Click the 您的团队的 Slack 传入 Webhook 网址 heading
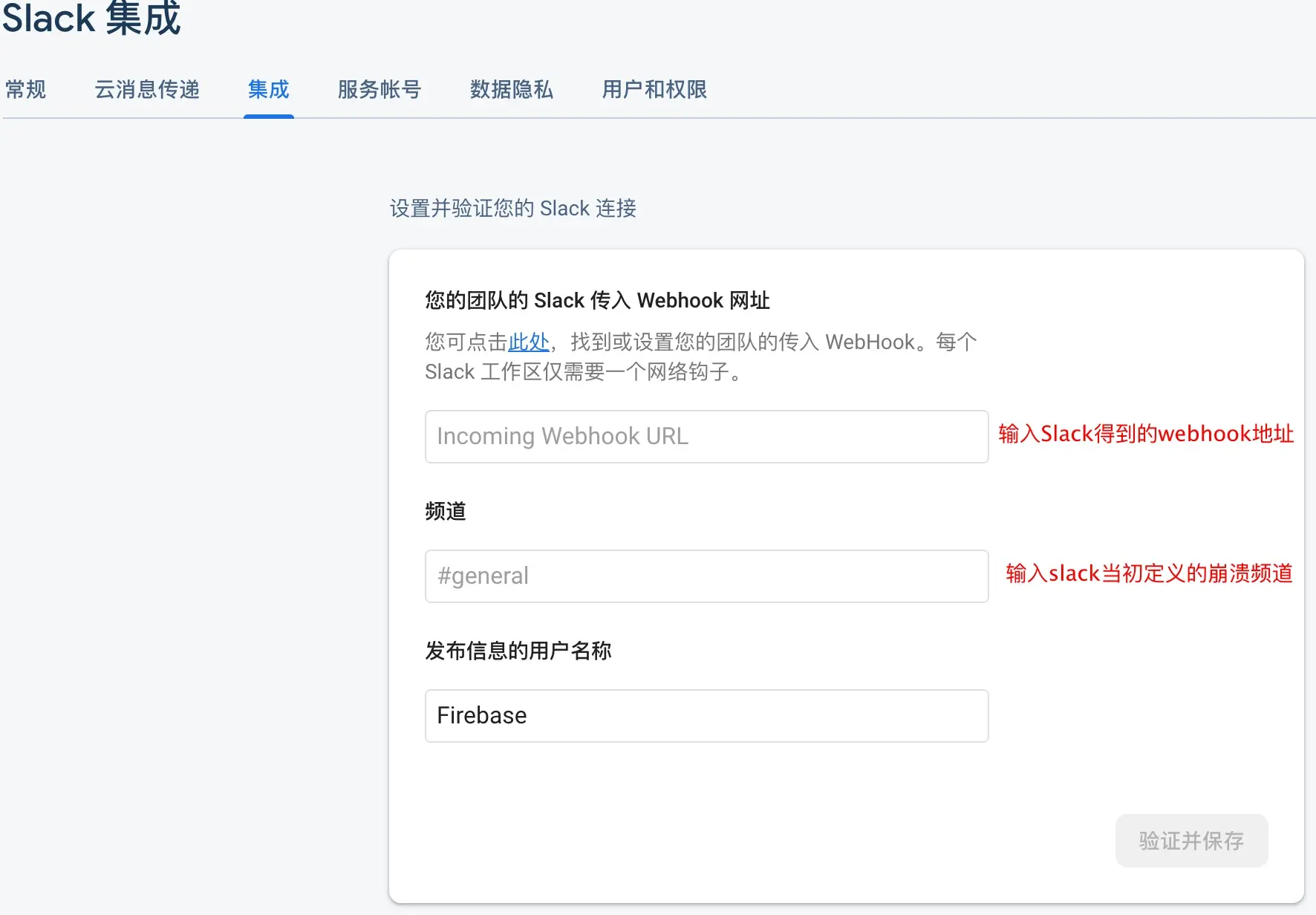The height and width of the screenshot is (915, 1316). pos(597,301)
